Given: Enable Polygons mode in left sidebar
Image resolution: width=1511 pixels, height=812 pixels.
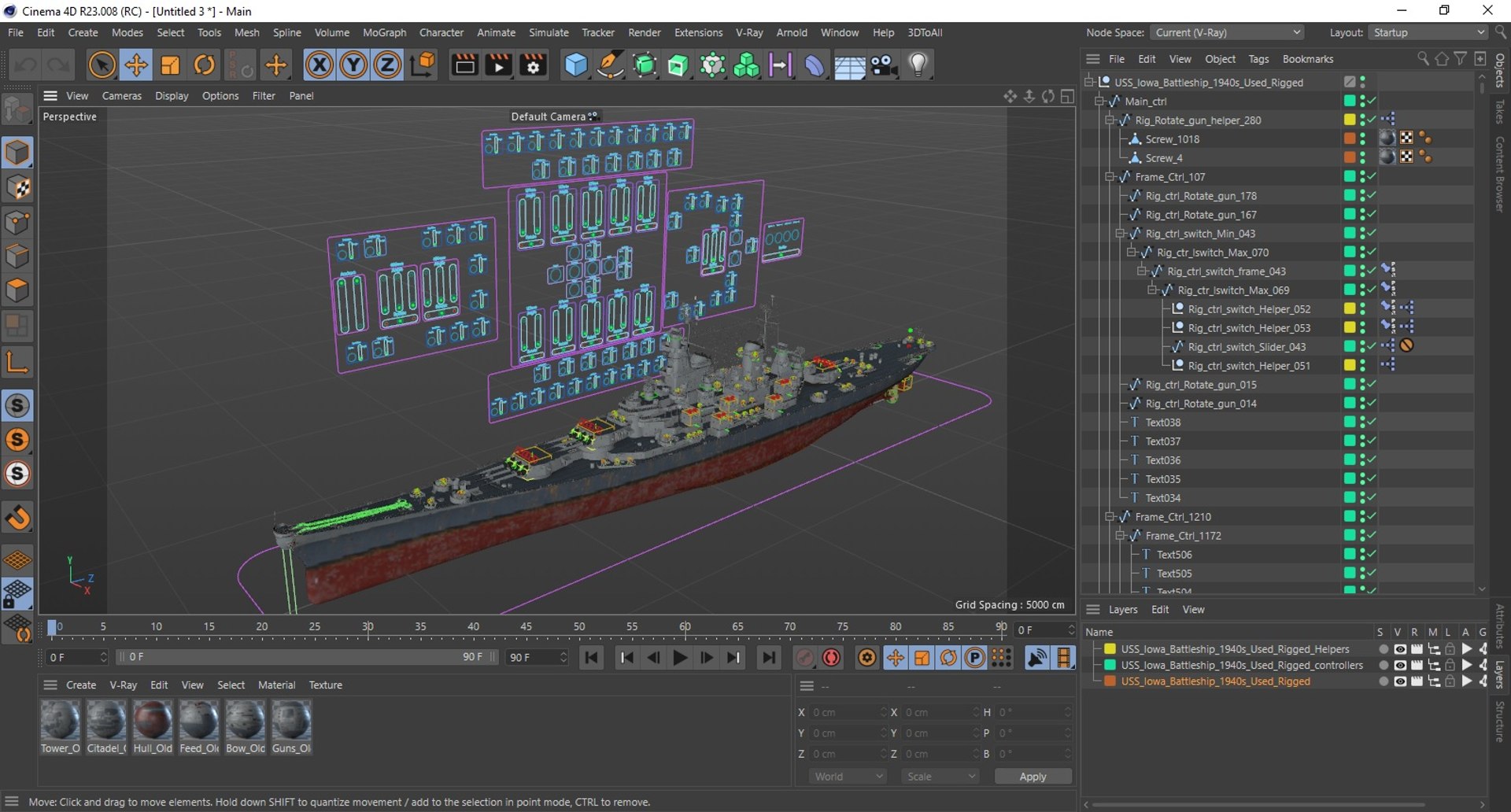Looking at the screenshot, I should (x=17, y=291).
